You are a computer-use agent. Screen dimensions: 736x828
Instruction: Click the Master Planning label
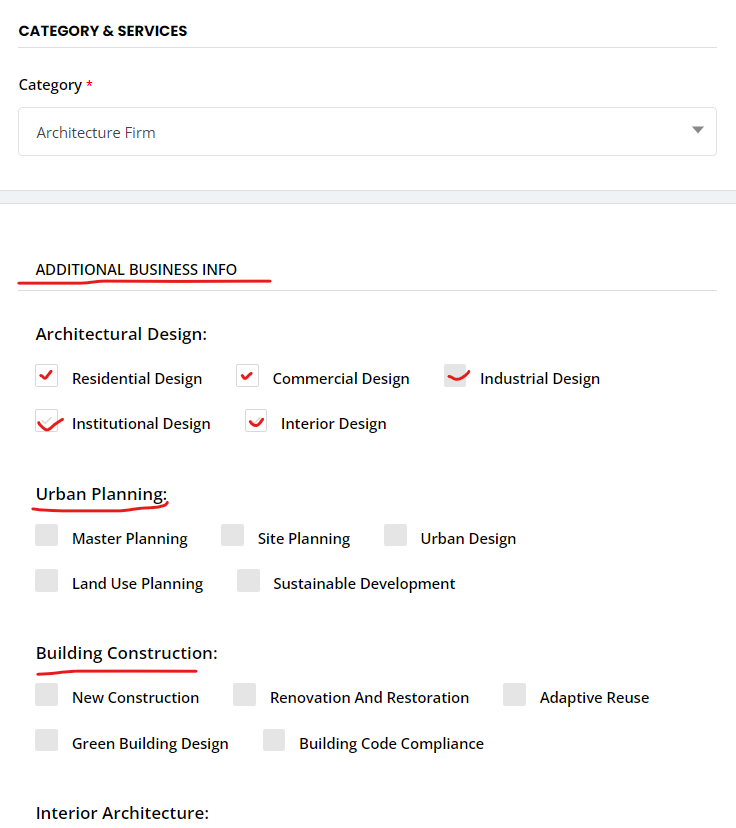coord(130,539)
